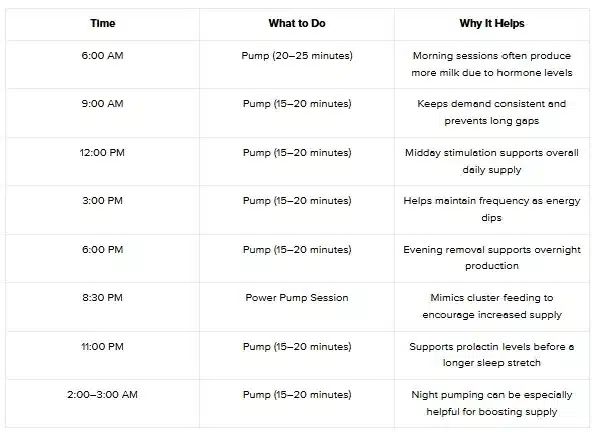Select the "Power Pump Session" cell
600x432 pixels.
coord(297,298)
